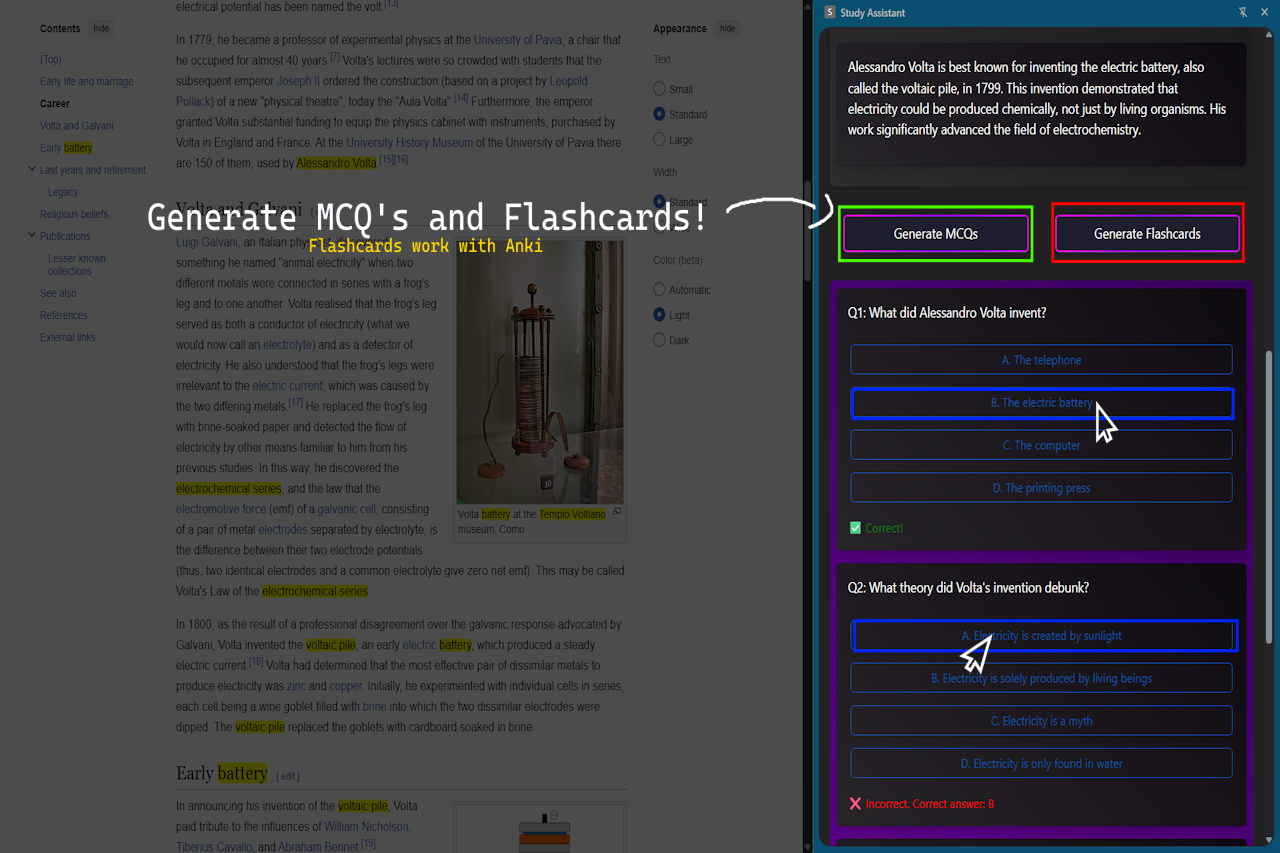Go to References contents entry
This screenshot has width=1280, height=853.
click(x=64, y=316)
